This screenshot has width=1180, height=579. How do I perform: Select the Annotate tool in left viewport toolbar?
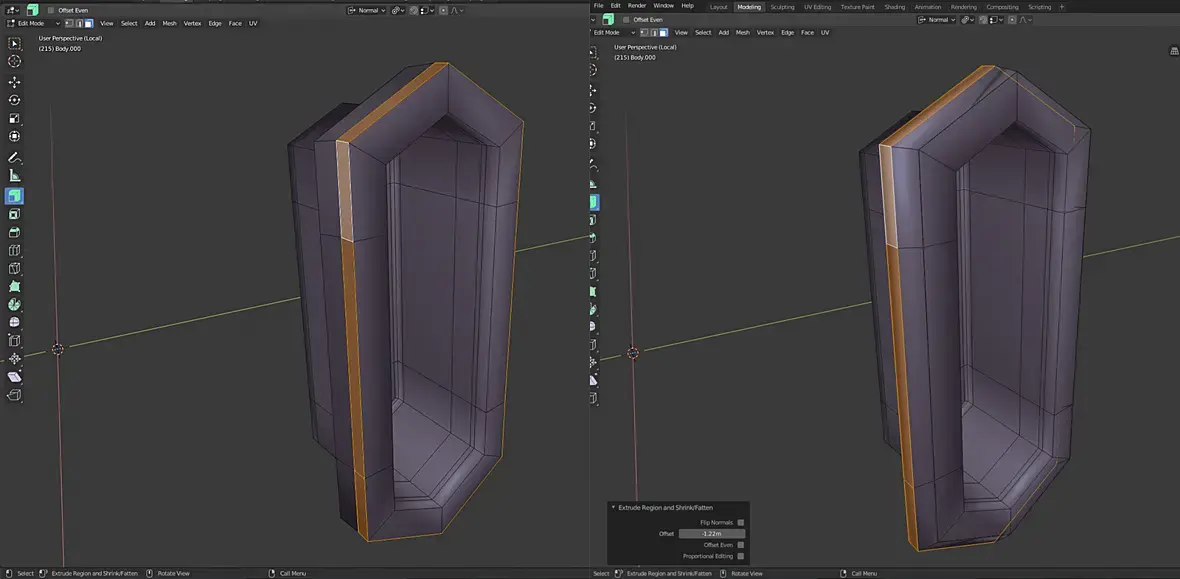(x=14, y=158)
